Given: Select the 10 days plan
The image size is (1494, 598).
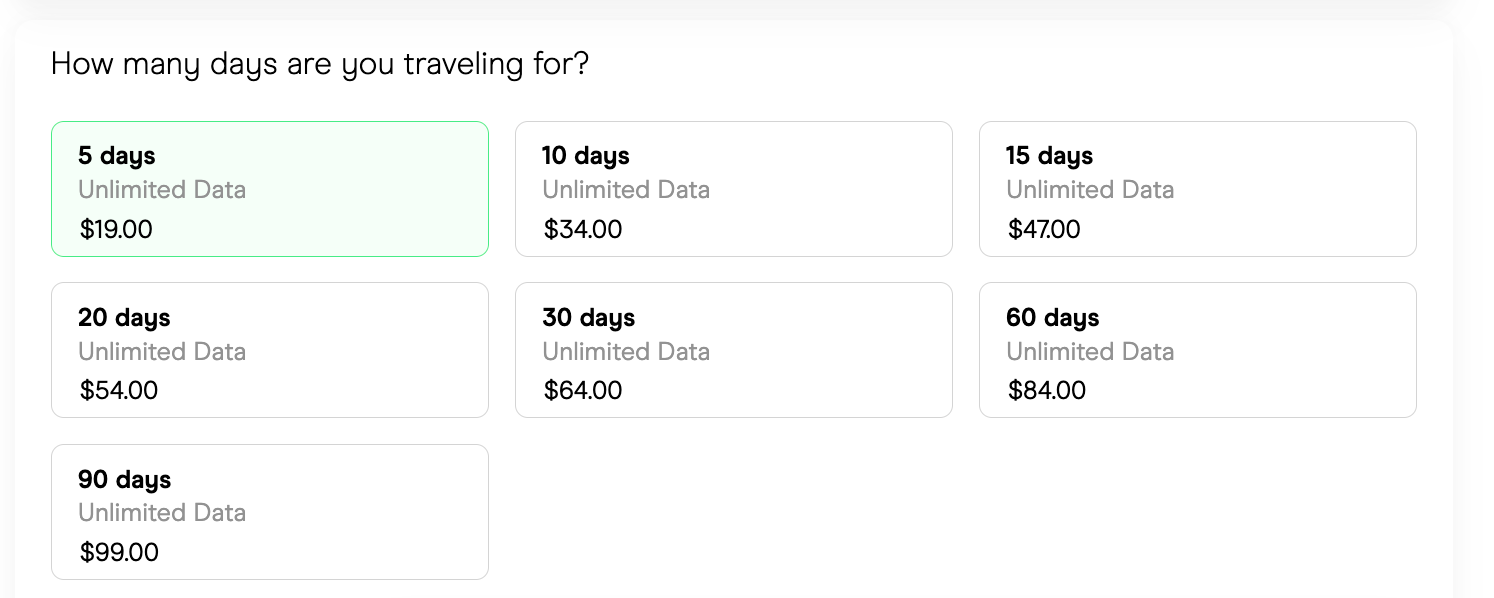Looking at the screenshot, I should [733, 188].
